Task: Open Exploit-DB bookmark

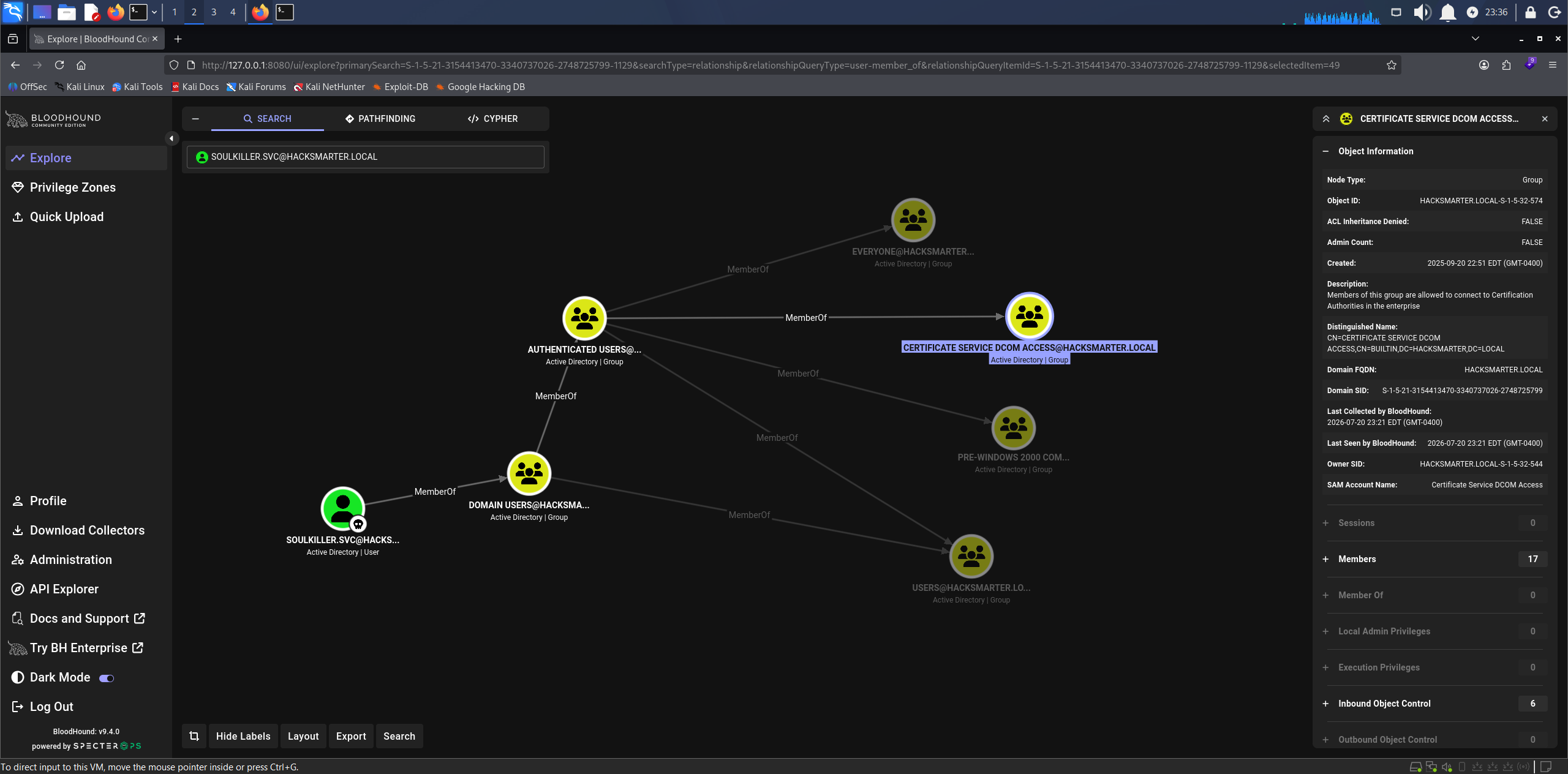Action: [x=400, y=87]
